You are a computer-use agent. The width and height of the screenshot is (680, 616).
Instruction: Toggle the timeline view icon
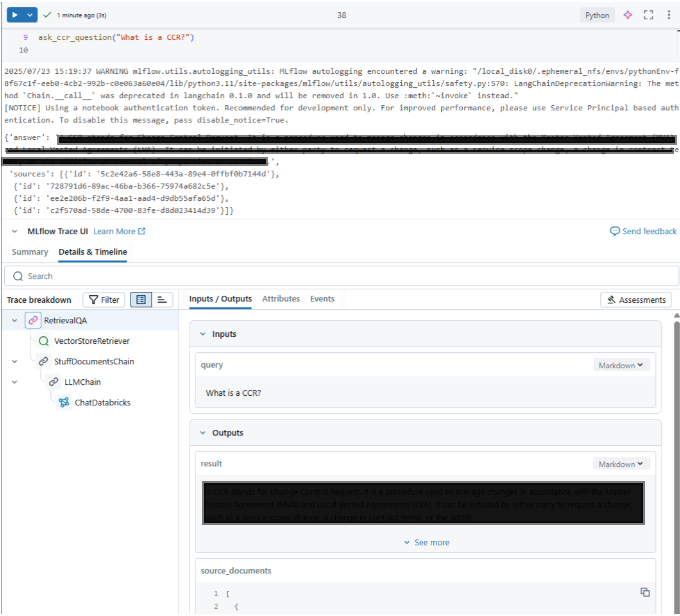(x=162, y=300)
